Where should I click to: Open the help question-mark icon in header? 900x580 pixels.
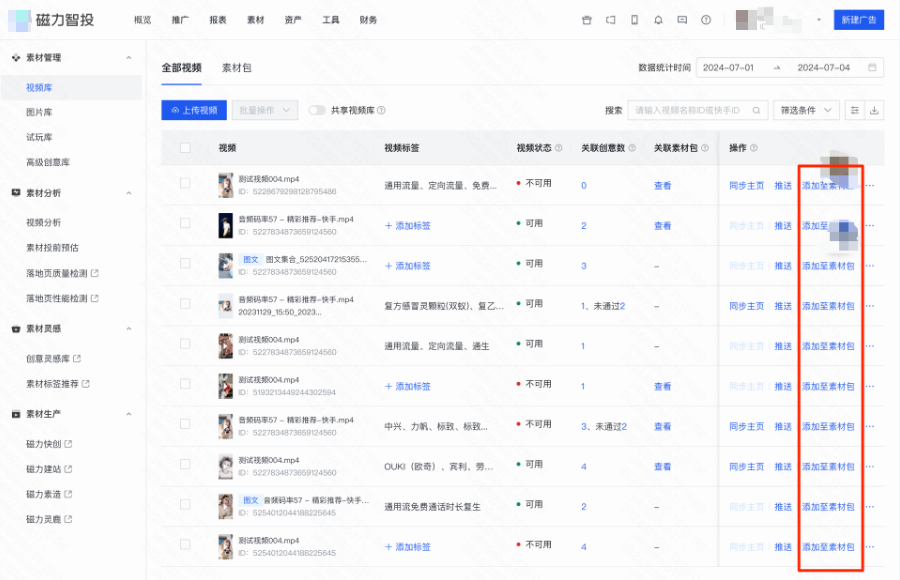click(706, 20)
